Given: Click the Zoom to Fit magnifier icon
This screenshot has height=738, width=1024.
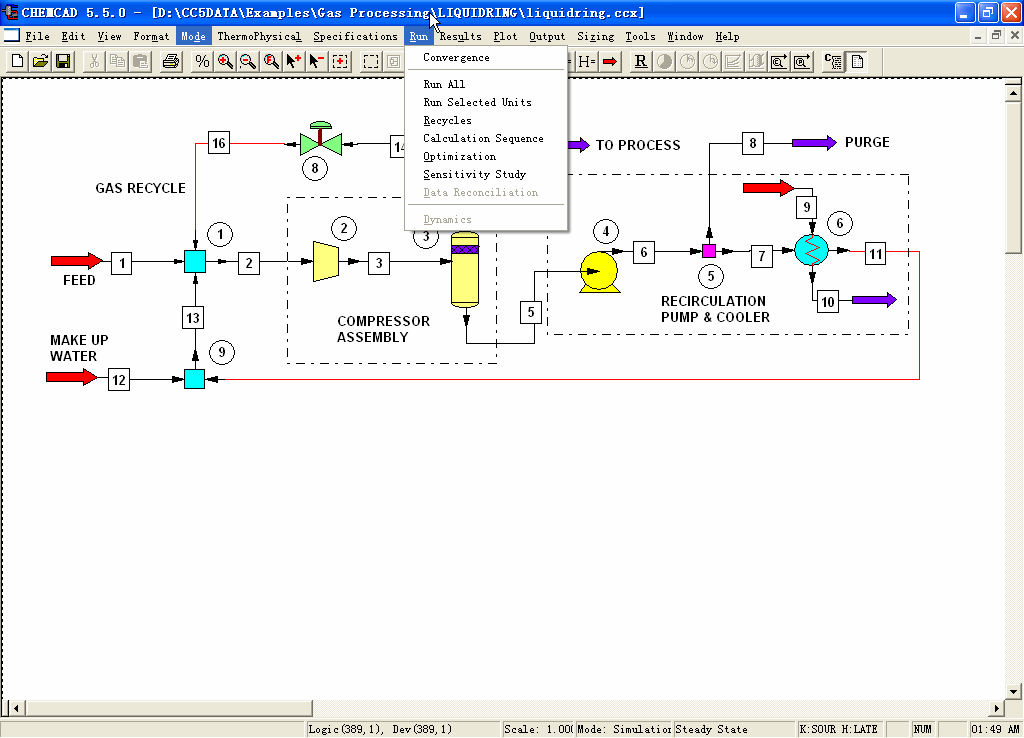Looking at the screenshot, I should tap(271, 61).
